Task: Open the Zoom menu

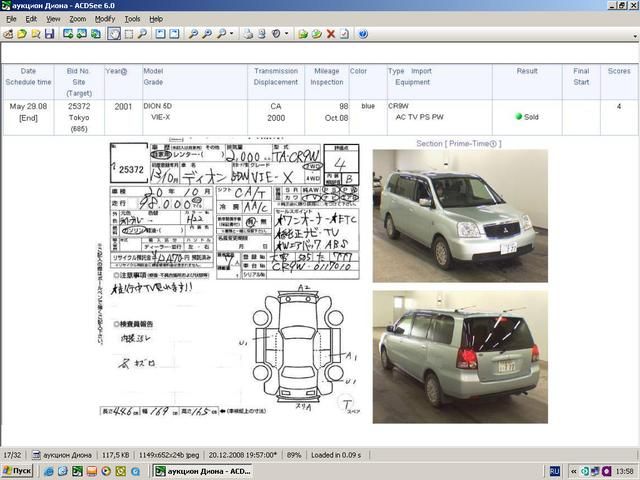Action: [x=77, y=19]
